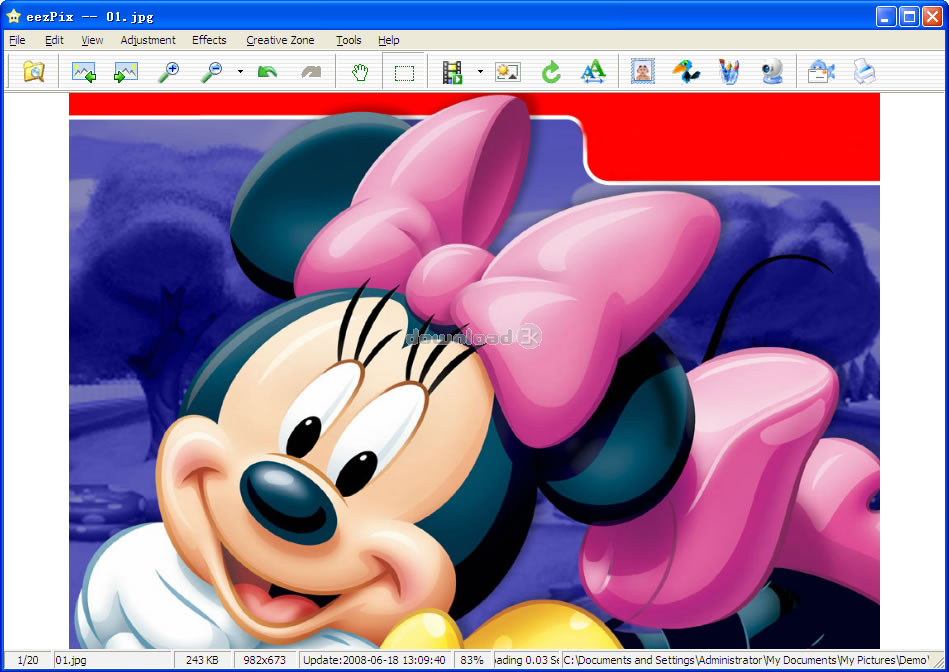This screenshot has width=949, height=672.
Task: Click the zoom in magnifier
Action: [169, 72]
